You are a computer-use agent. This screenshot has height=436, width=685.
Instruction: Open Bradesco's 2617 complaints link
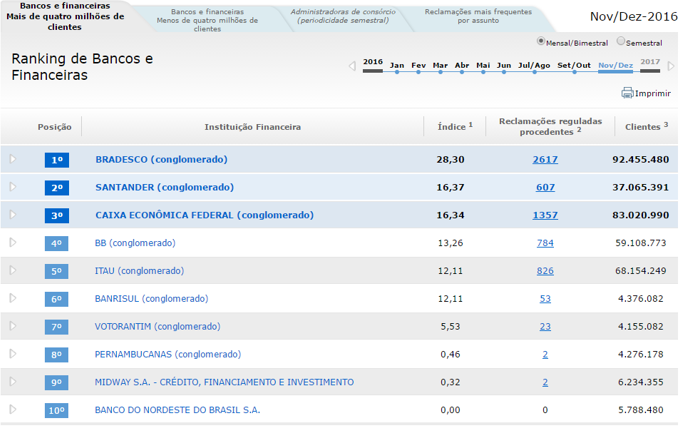tap(545, 160)
